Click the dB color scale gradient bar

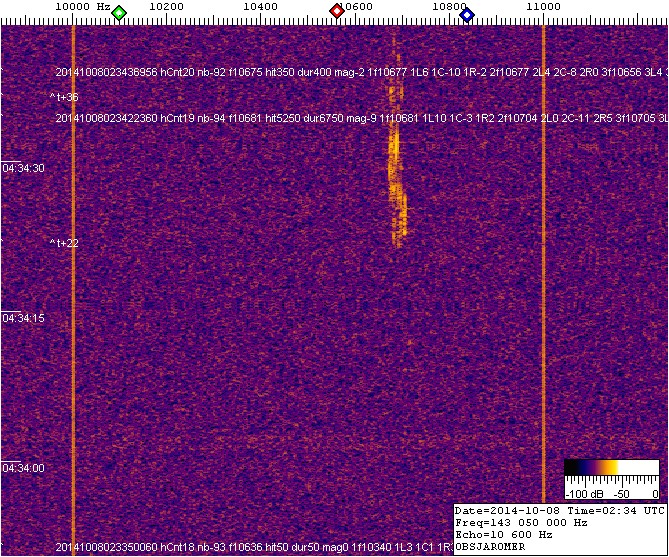coord(611,467)
